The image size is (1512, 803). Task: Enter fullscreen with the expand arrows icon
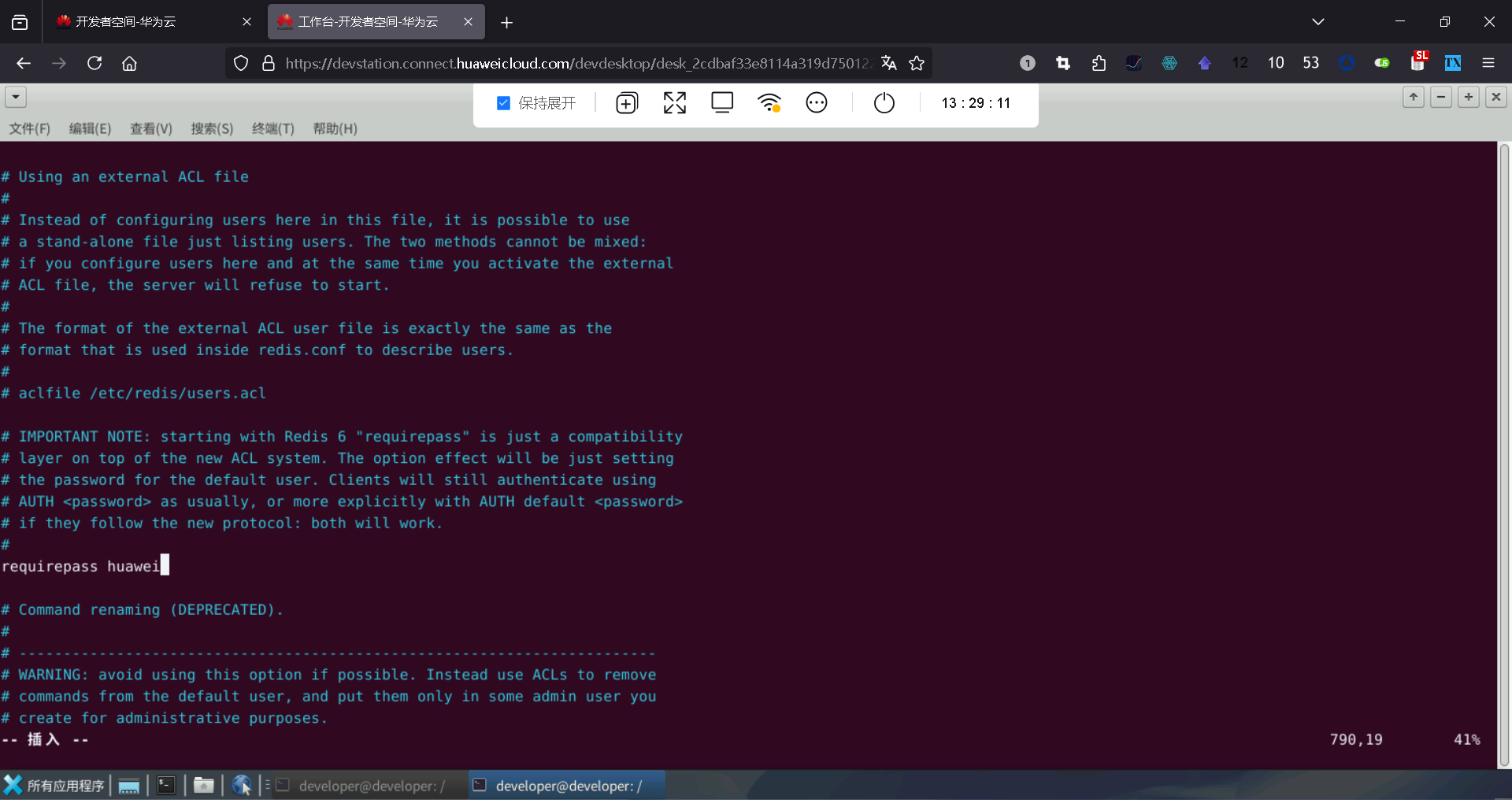675,103
